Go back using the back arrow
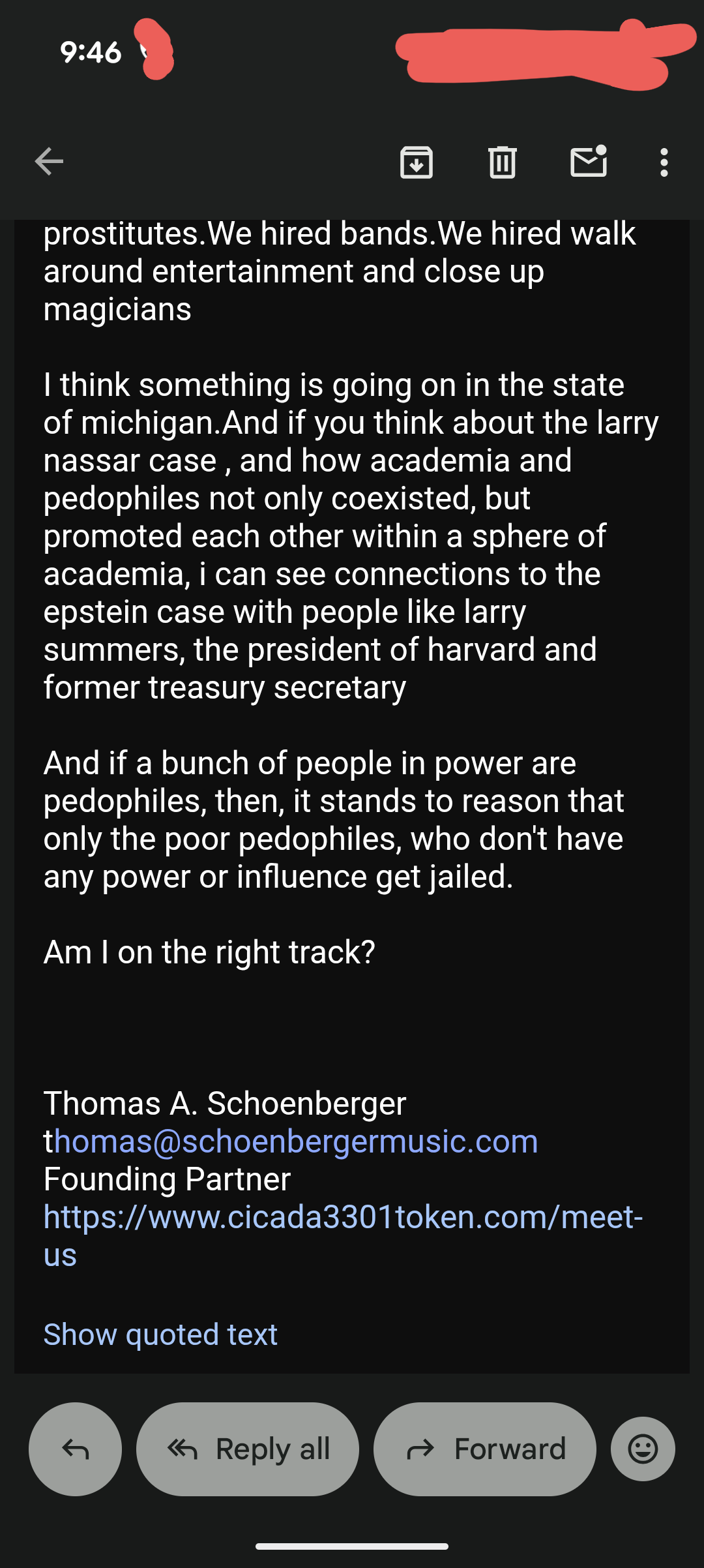 [x=49, y=162]
